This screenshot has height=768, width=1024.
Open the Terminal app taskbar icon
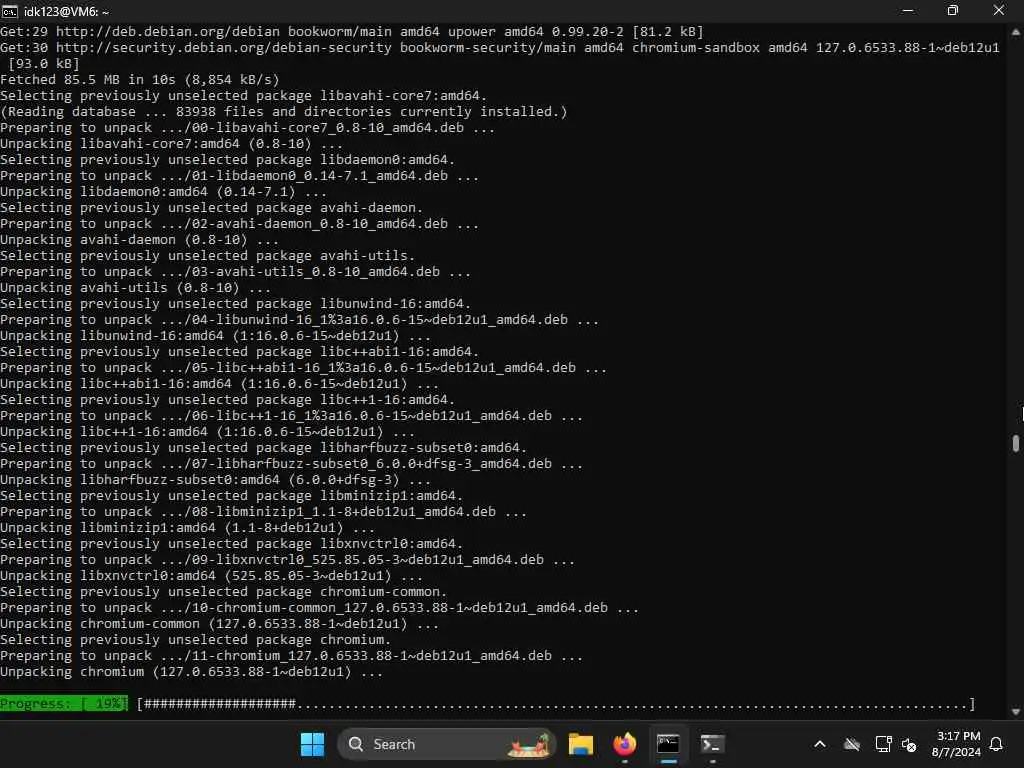(x=712, y=744)
